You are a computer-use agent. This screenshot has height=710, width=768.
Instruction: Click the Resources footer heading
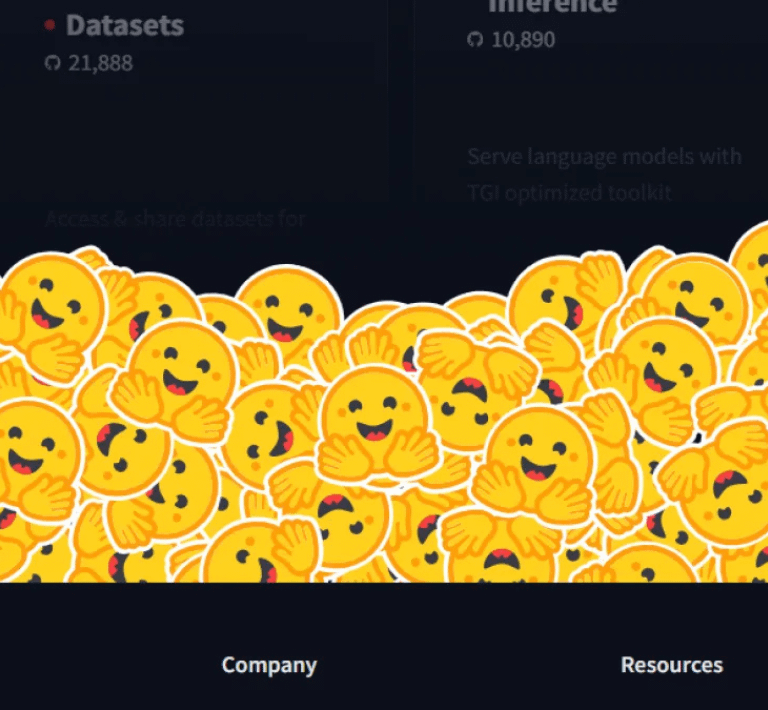[x=672, y=665]
